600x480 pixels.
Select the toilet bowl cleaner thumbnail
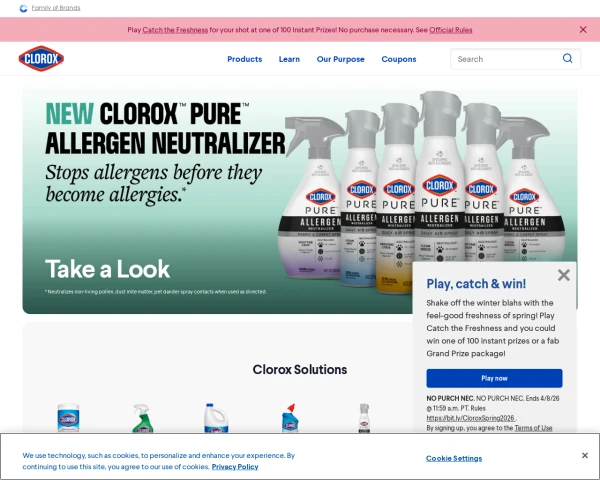pos(290,418)
